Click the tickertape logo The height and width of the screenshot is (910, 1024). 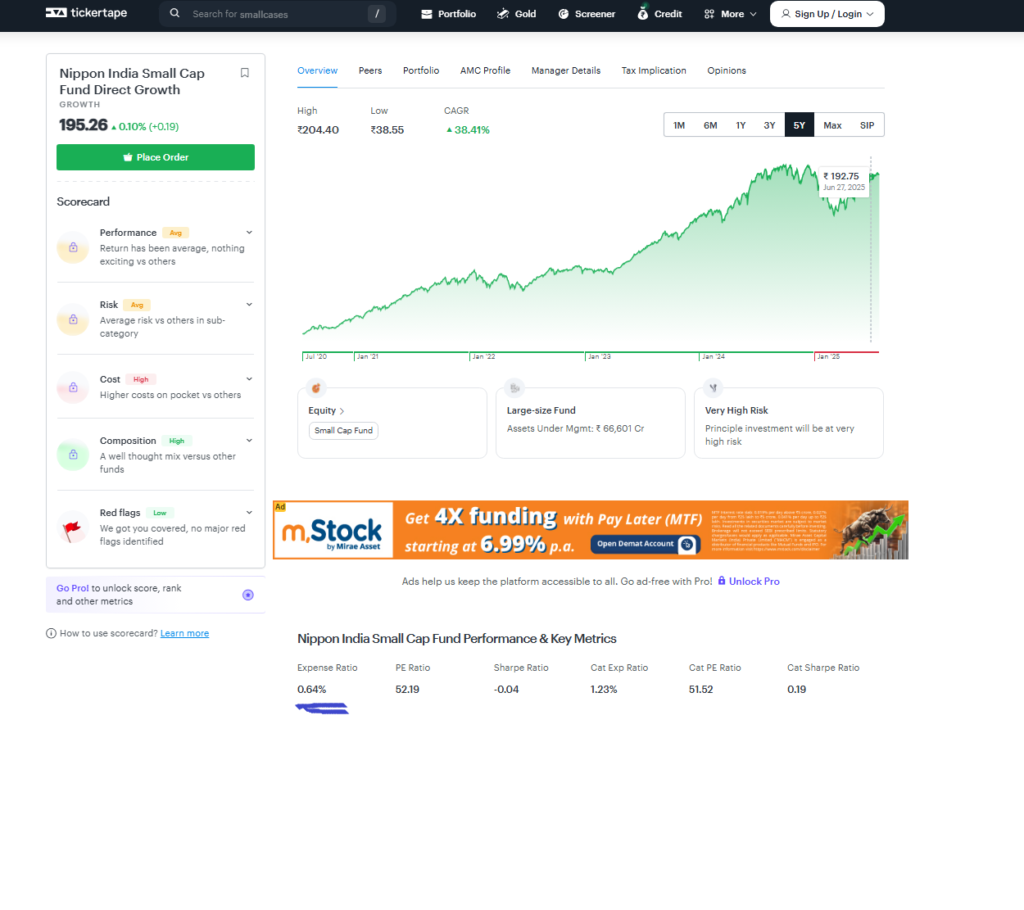(x=86, y=13)
